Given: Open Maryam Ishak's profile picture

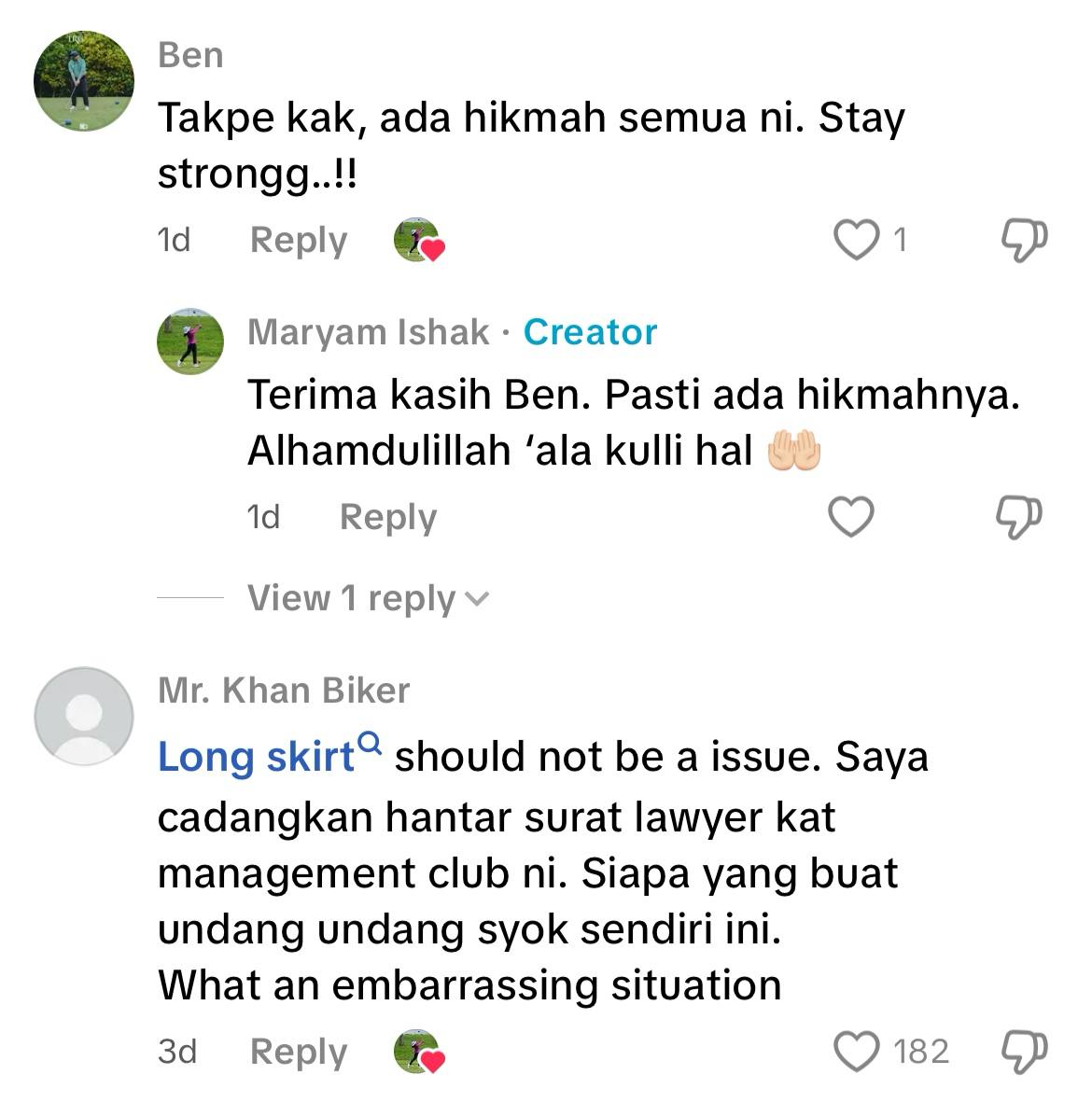Looking at the screenshot, I should pyautogui.click(x=190, y=341).
